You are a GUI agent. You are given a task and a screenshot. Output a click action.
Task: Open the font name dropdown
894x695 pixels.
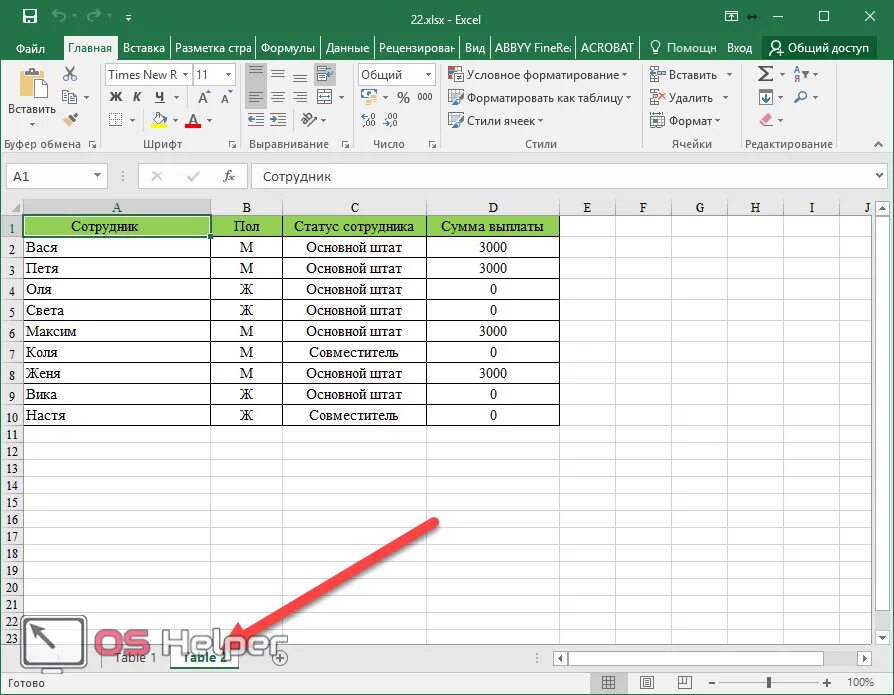click(185, 75)
